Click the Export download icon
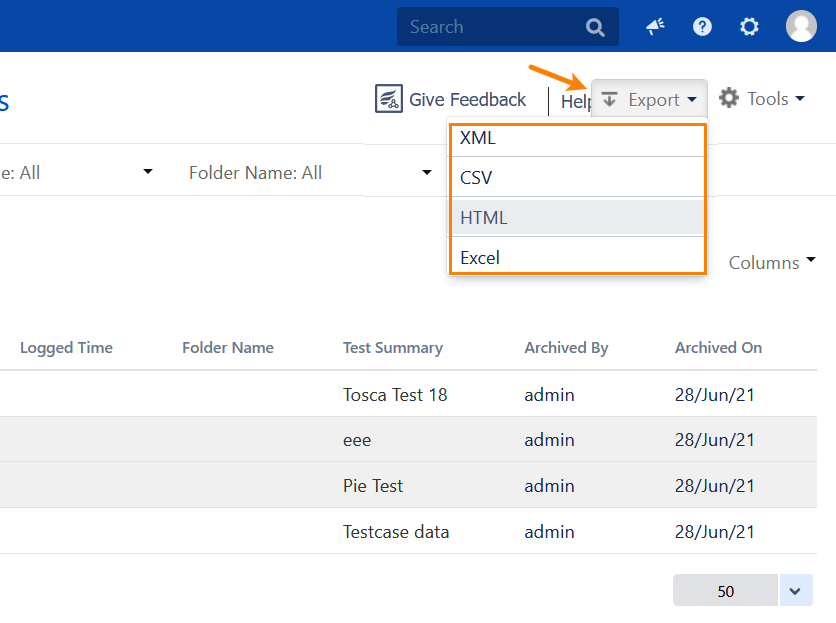 (609, 98)
